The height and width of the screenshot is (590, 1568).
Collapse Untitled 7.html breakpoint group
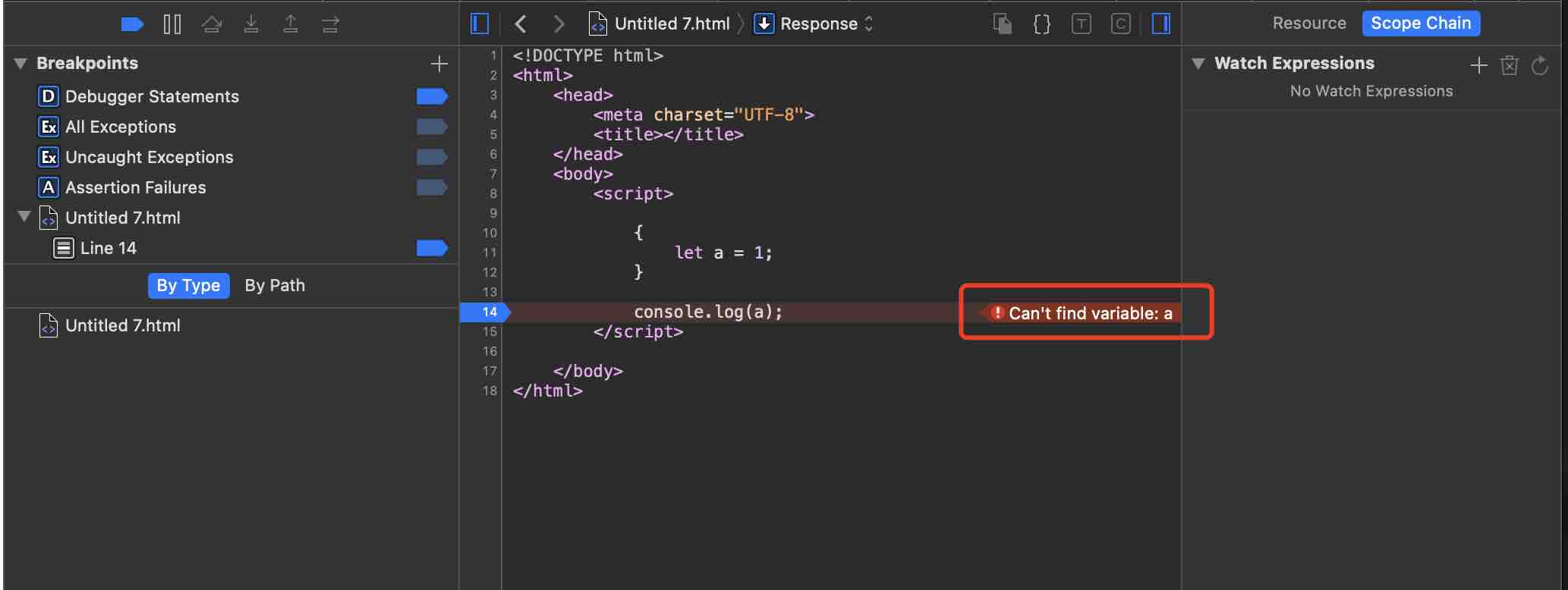click(x=24, y=217)
